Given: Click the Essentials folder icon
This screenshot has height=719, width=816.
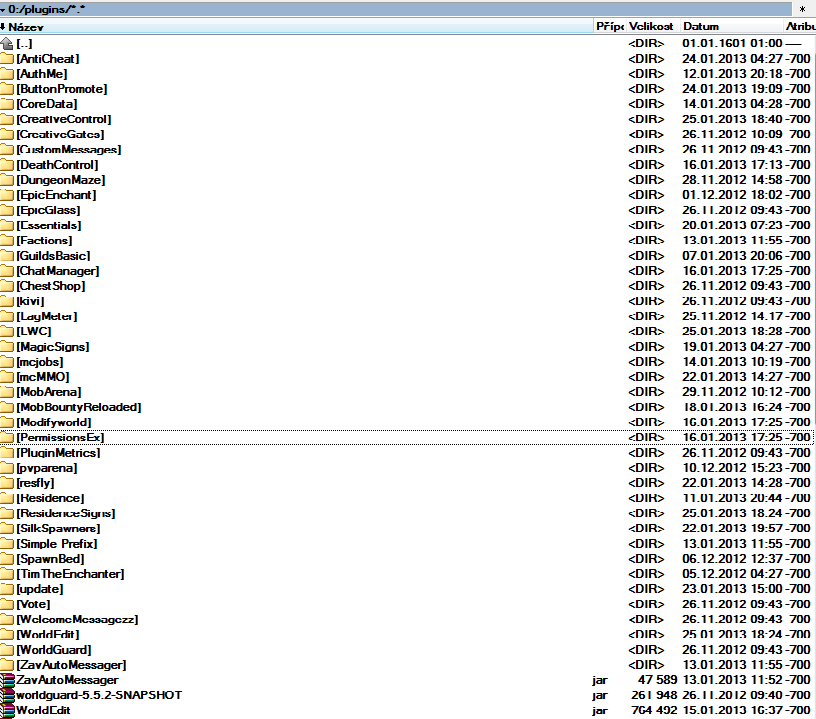Looking at the screenshot, I should 7,225.
